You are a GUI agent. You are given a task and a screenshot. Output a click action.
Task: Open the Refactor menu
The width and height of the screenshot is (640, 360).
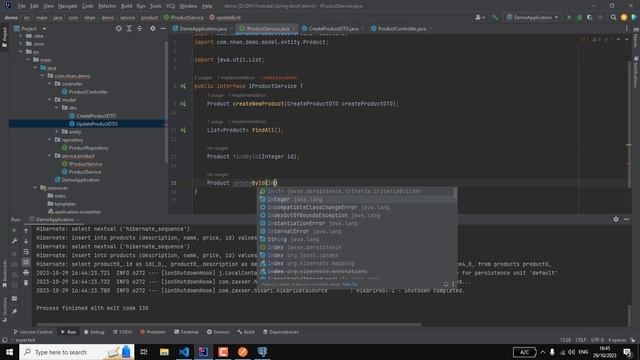(107, 6)
